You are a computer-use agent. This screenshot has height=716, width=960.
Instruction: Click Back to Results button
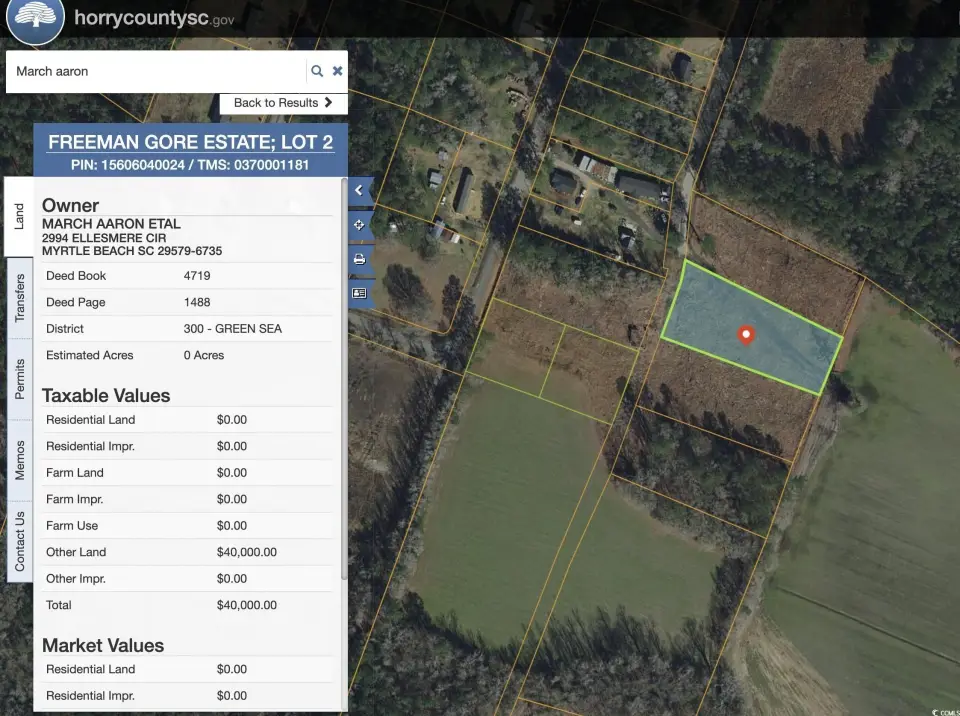283,103
